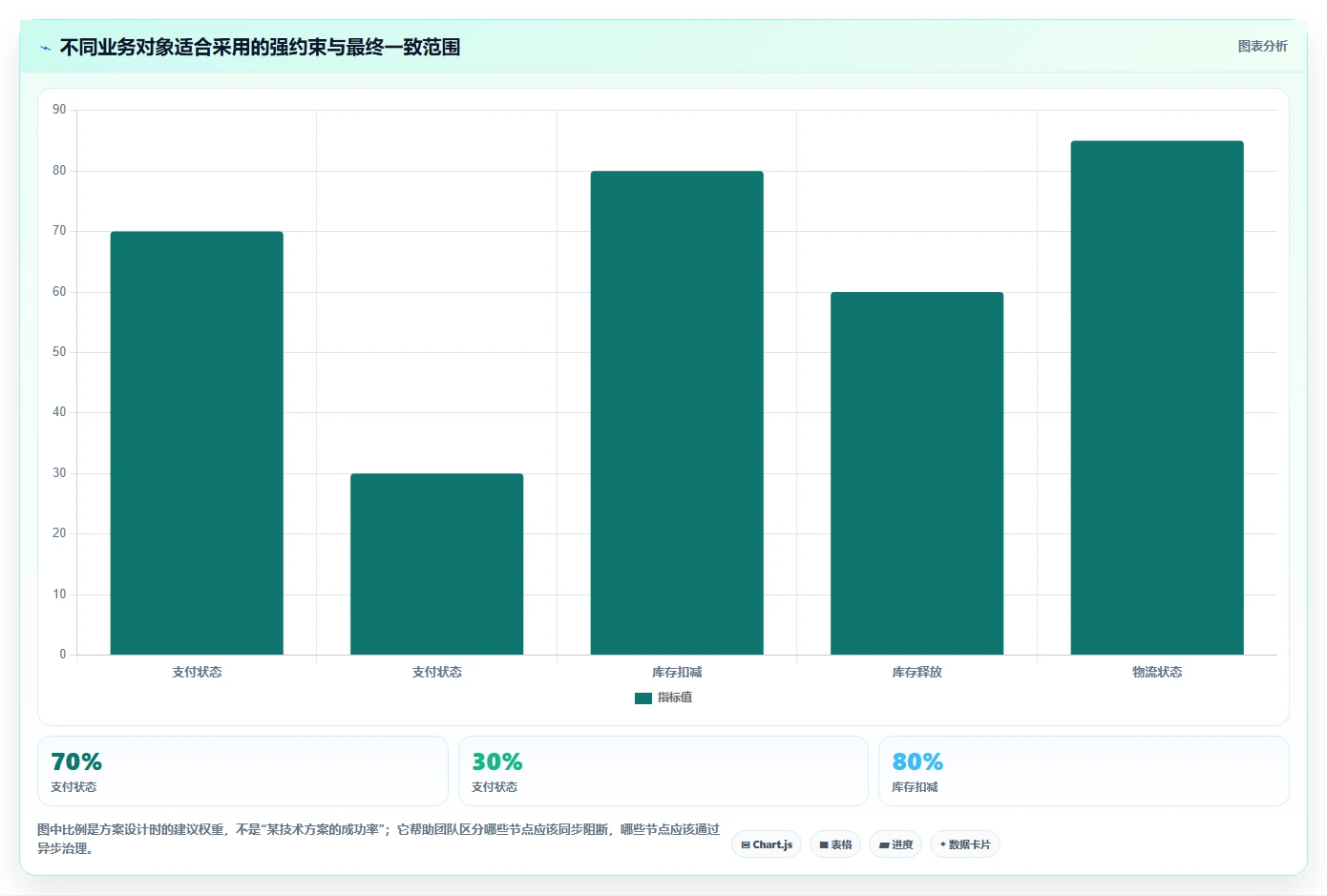Click the 支付状态 bar reaching value 30
Screen dimensions: 1327x896
tap(436, 564)
